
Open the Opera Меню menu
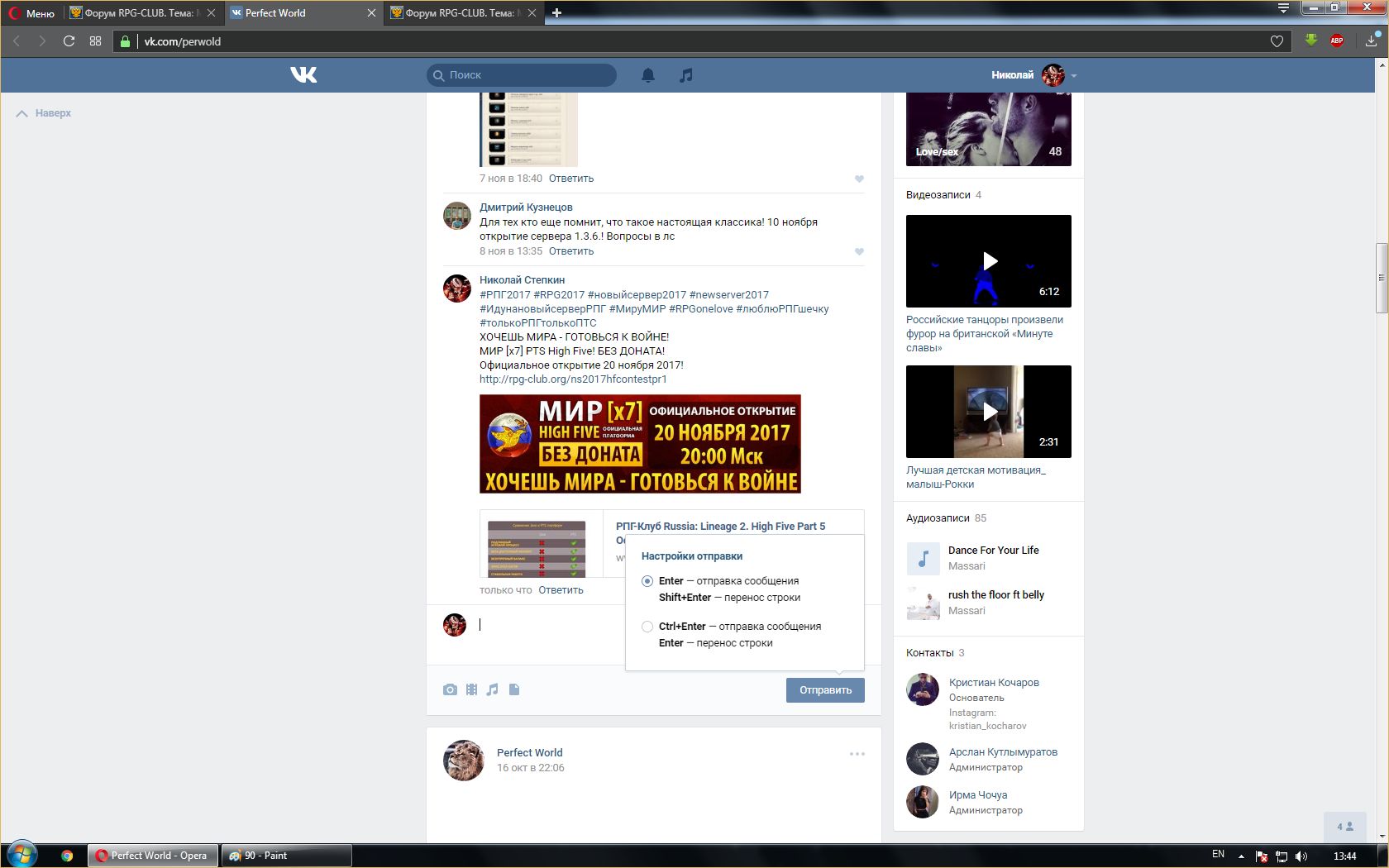(x=31, y=12)
